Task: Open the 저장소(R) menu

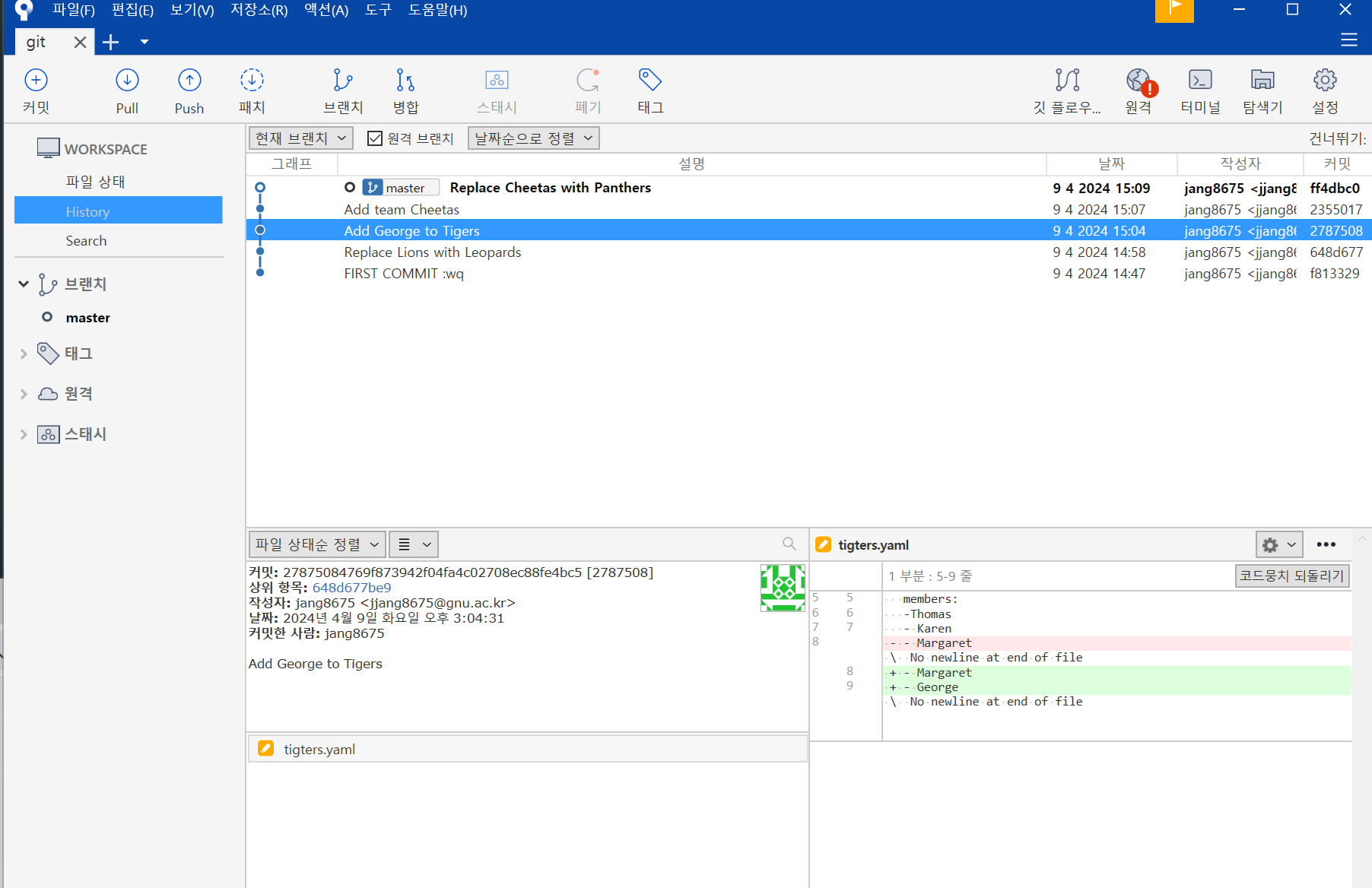Action: [258, 10]
